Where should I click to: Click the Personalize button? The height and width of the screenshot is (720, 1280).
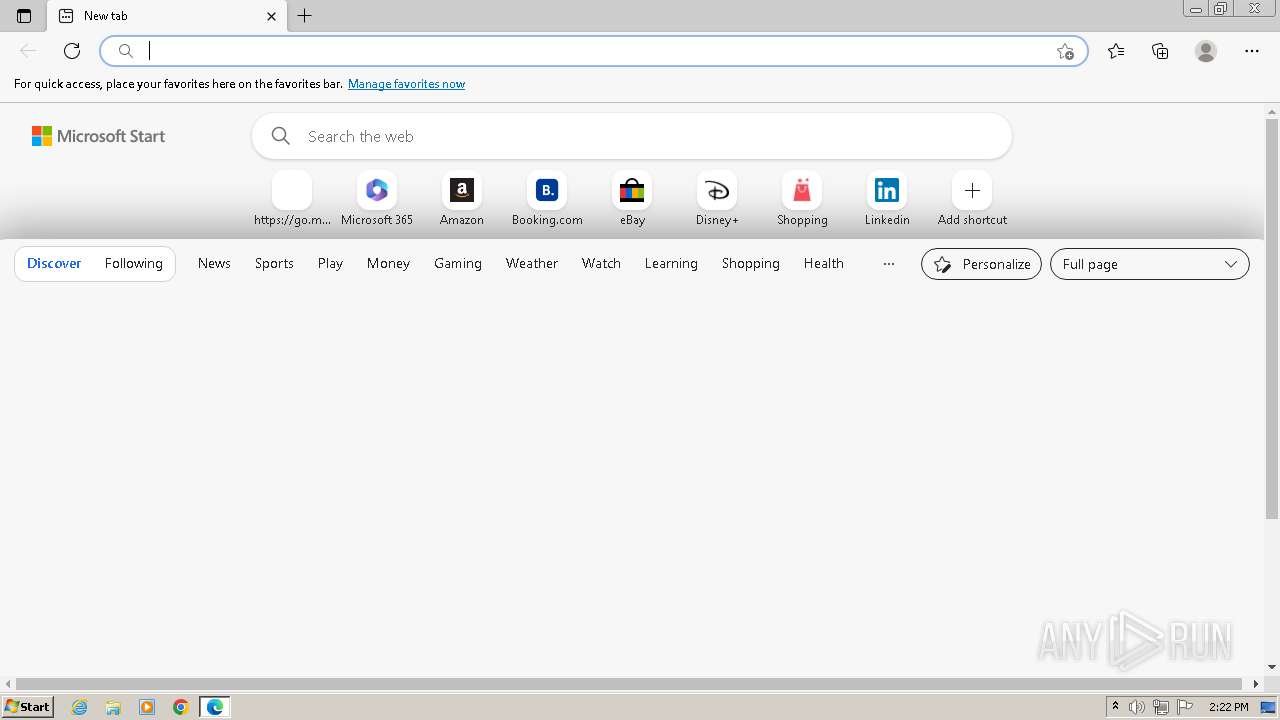981,264
